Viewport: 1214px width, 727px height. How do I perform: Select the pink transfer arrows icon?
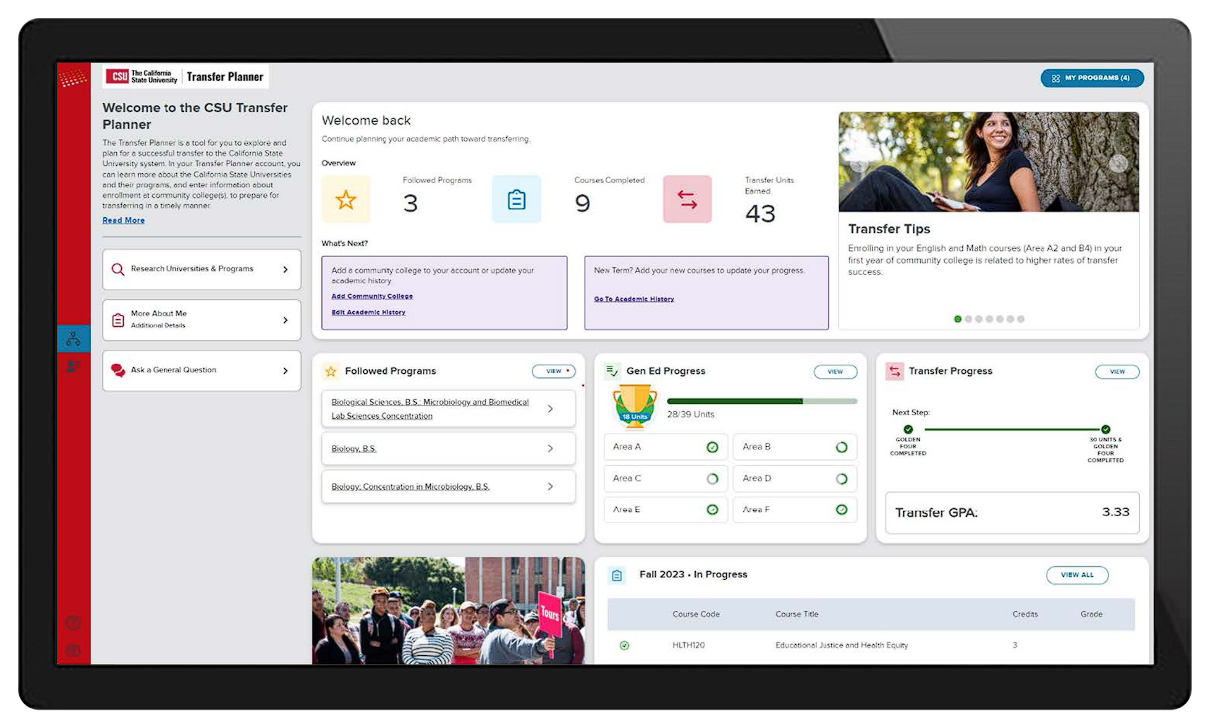pos(687,199)
